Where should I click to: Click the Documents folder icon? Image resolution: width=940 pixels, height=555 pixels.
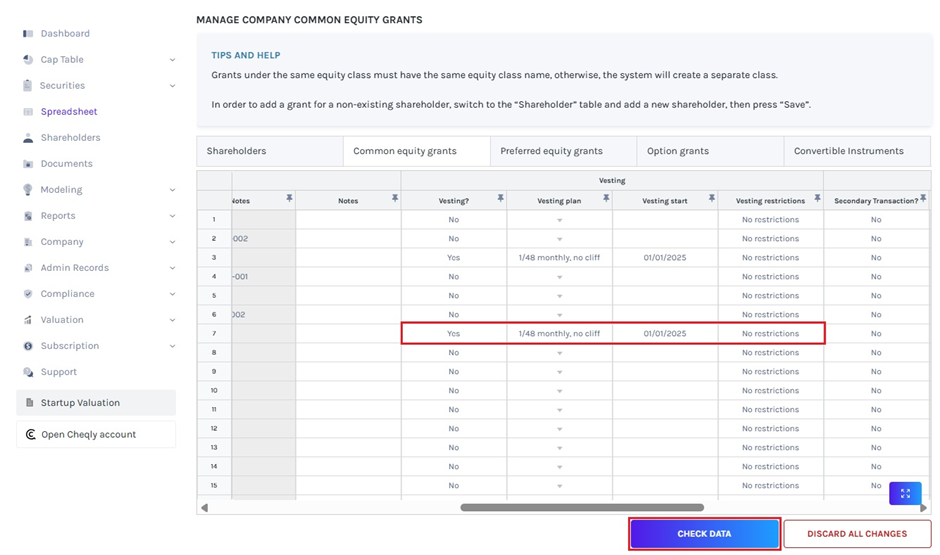coord(28,164)
